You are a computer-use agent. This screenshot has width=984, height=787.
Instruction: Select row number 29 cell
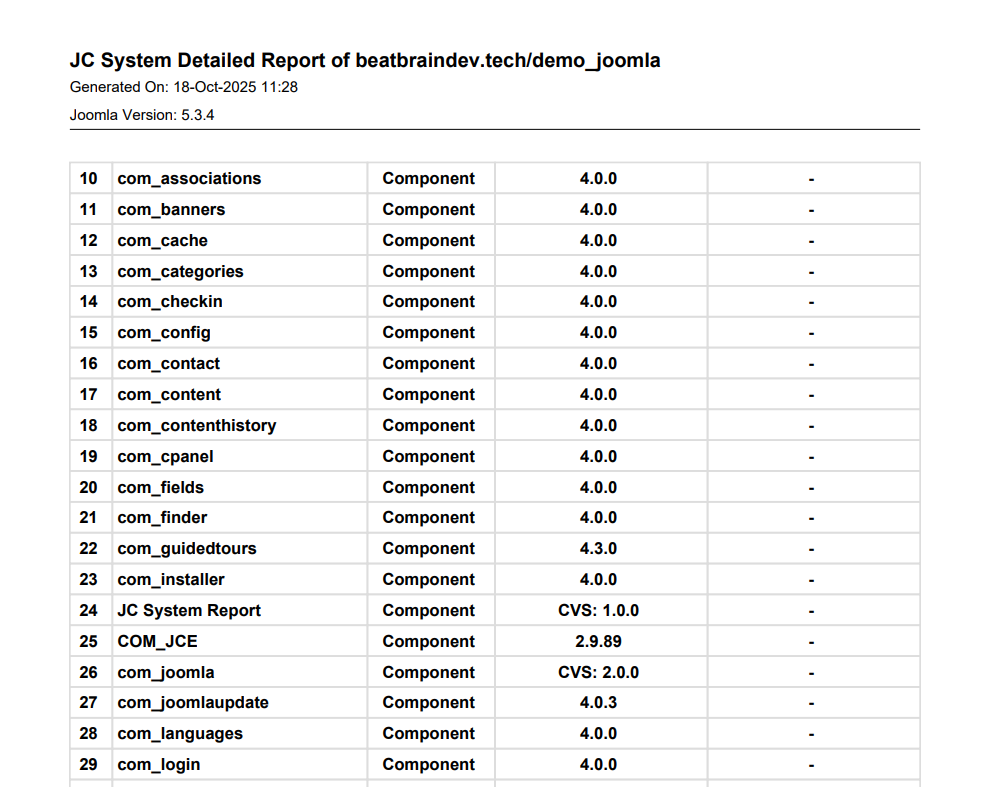(89, 765)
